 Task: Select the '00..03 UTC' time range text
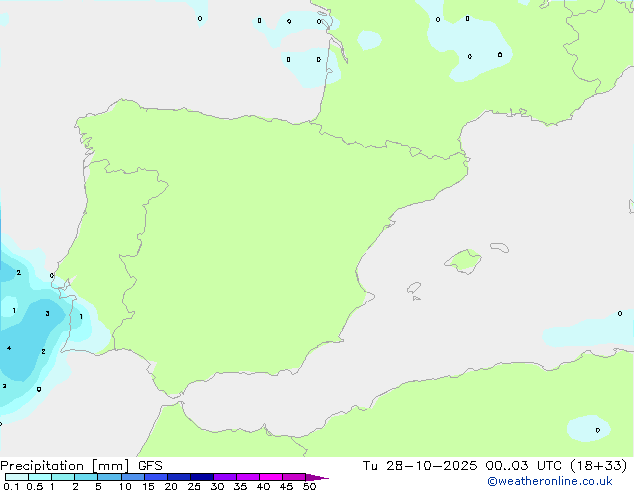tap(524, 466)
